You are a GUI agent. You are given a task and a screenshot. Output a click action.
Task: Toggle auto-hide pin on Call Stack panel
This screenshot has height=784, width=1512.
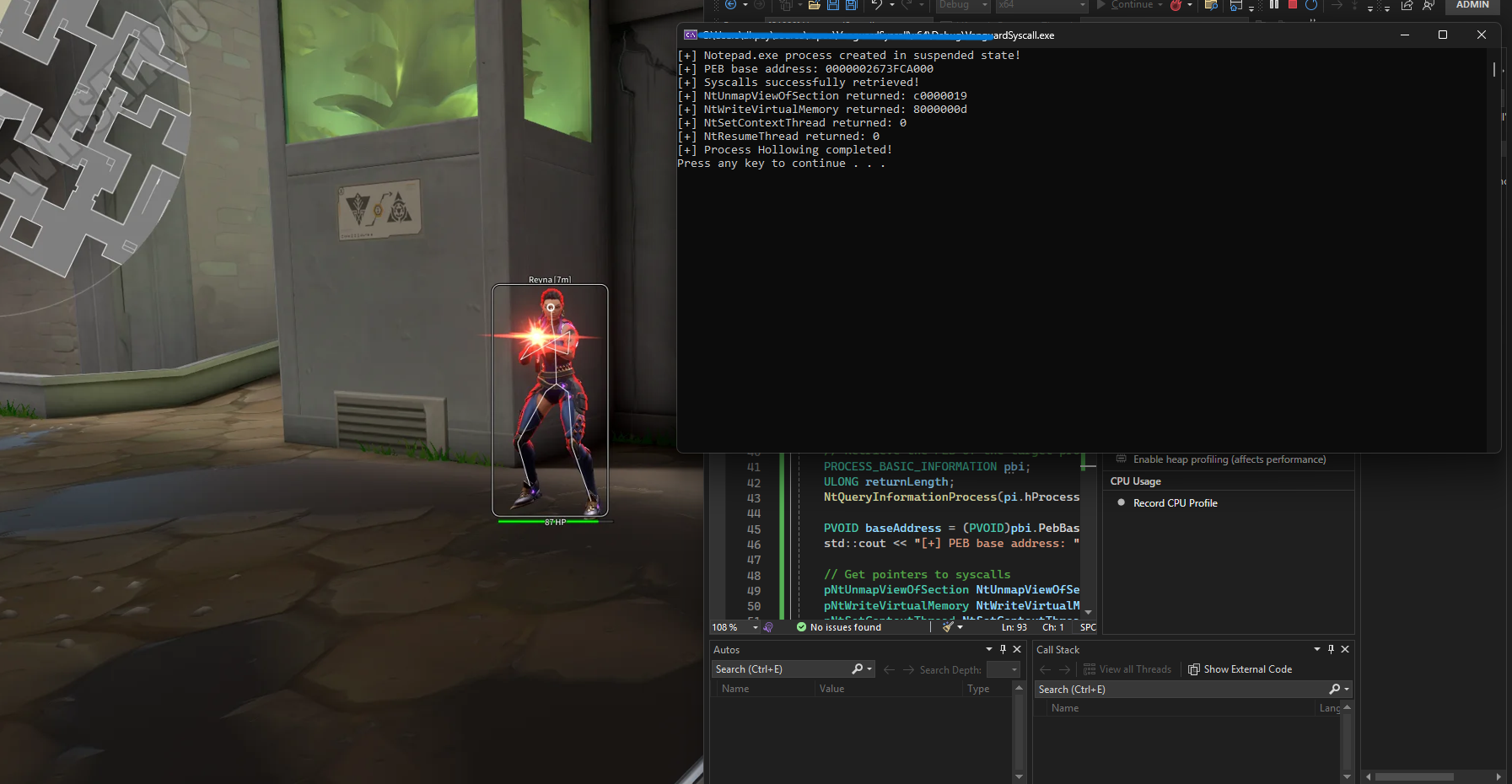[1331, 649]
